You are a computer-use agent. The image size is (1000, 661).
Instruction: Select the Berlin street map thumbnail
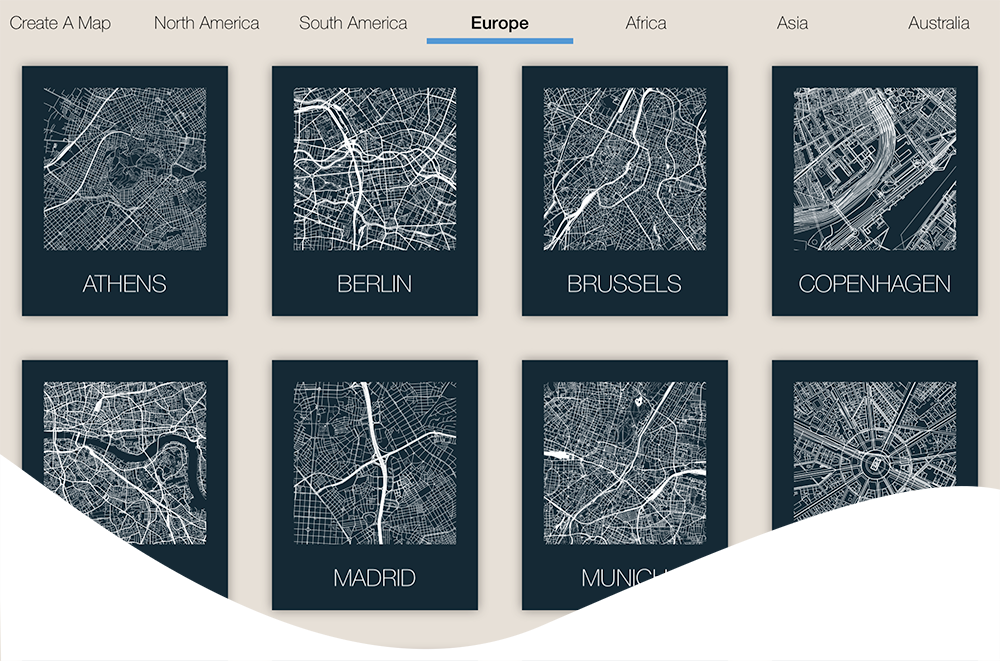click(375, 169)
